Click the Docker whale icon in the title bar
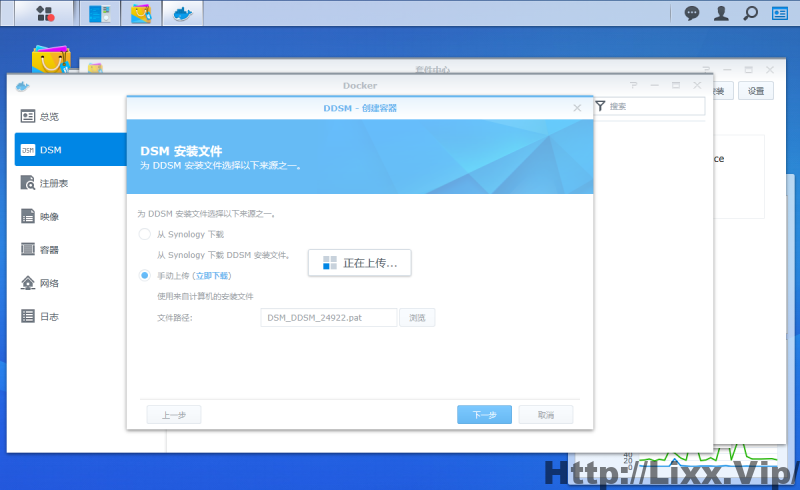Viewport: 800px width, 490px height. [22, 86]
